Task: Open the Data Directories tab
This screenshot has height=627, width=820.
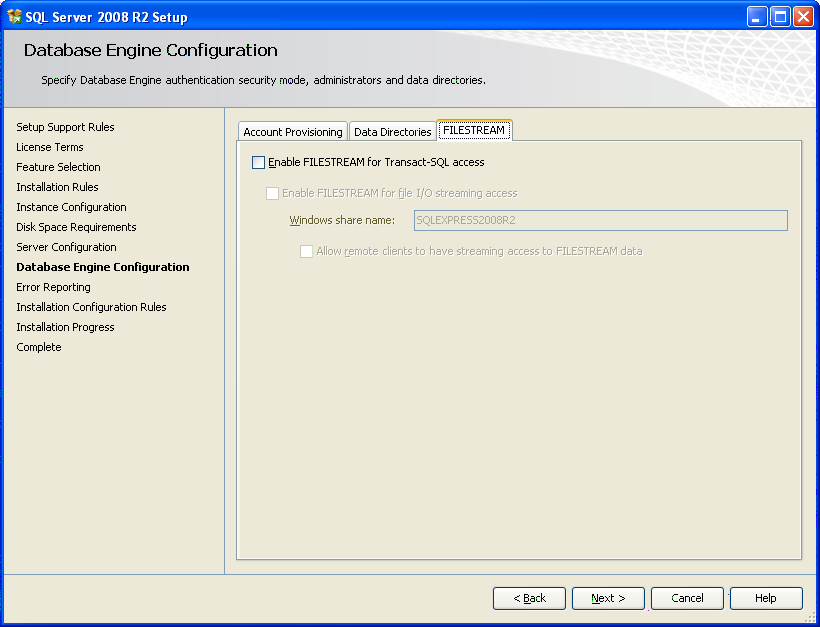Action: [393, 132]
